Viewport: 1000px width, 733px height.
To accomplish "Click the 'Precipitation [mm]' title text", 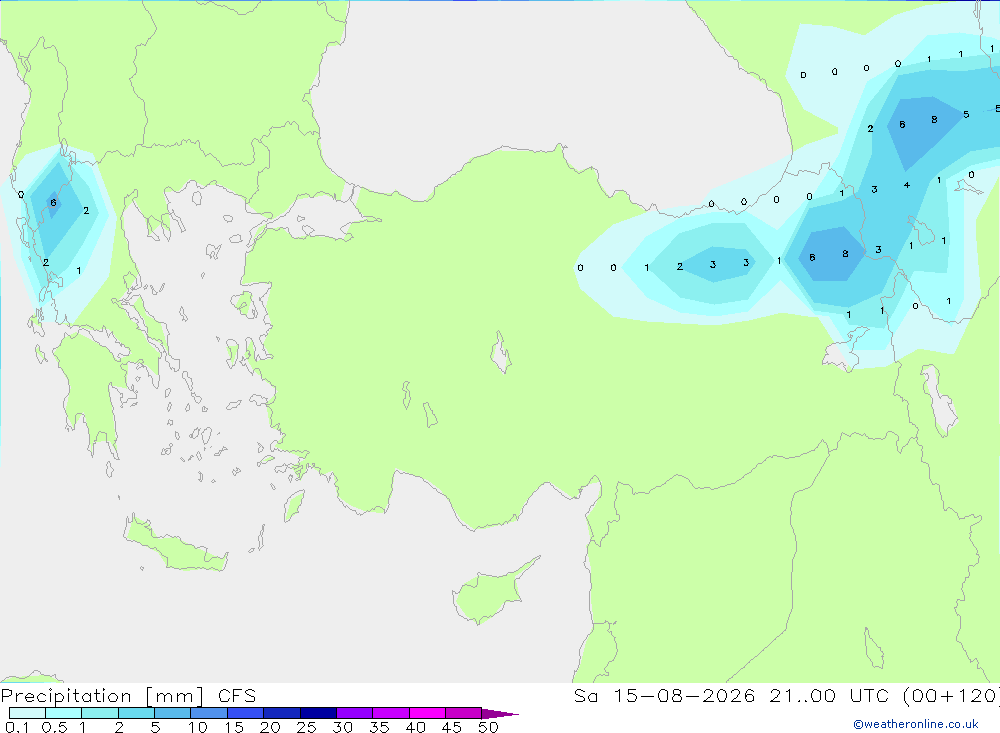I will pyautogui.click(x=102, y=696).
